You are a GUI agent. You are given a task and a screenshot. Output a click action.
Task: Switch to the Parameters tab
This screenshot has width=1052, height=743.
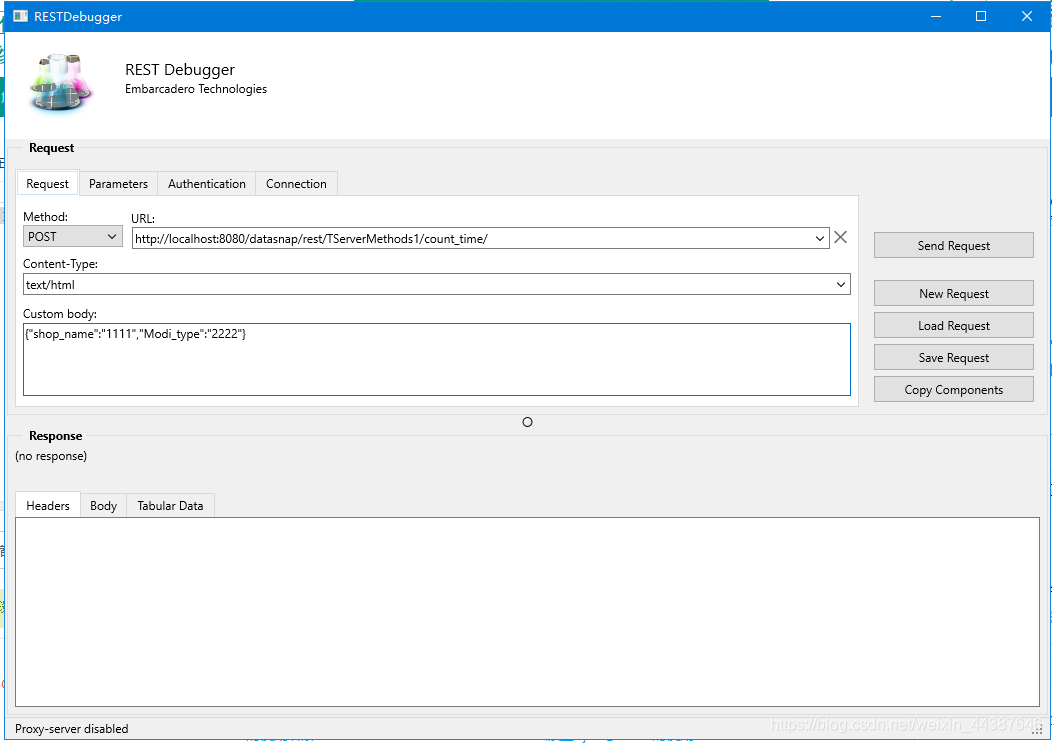[117, 183]
